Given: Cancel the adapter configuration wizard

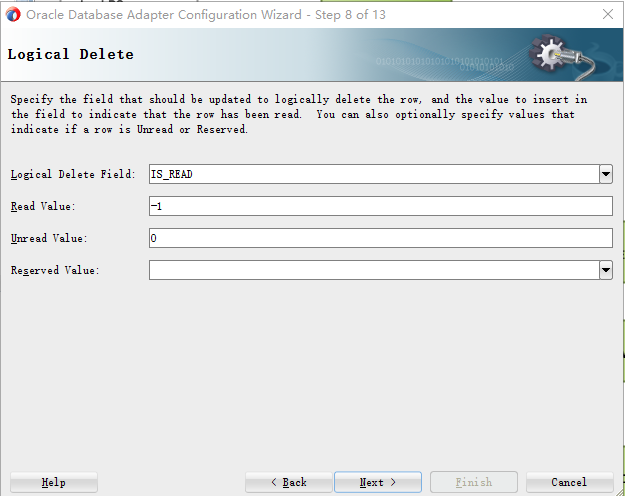Looking at the screenshot, I should pyautogui.click(x=569, y=482).
